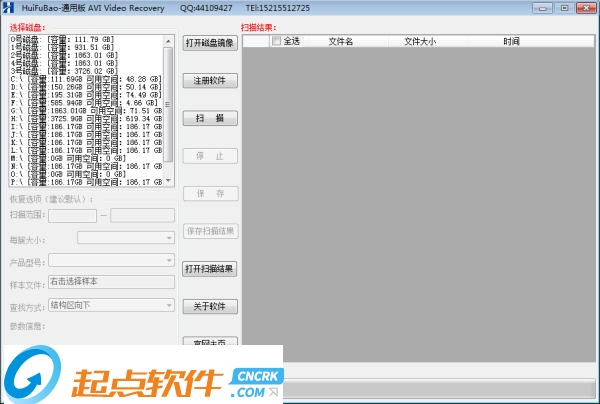Screen dimensions: 600x404
Task: Click the 文件大小 column header
Action: coord(420,41)
